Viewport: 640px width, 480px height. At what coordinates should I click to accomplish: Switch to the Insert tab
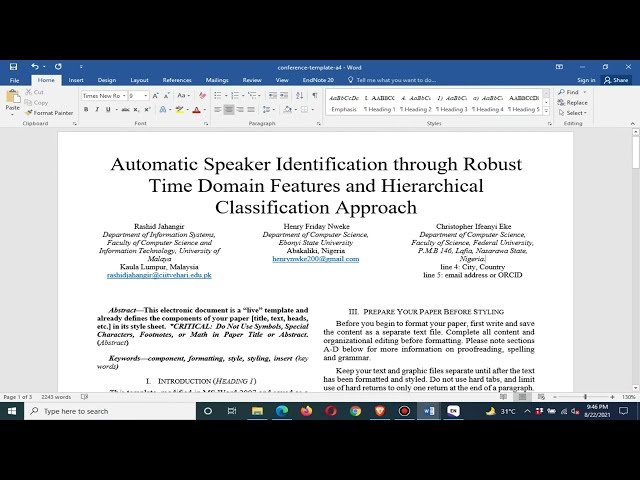pyautogui.click(x=76, y=80)
